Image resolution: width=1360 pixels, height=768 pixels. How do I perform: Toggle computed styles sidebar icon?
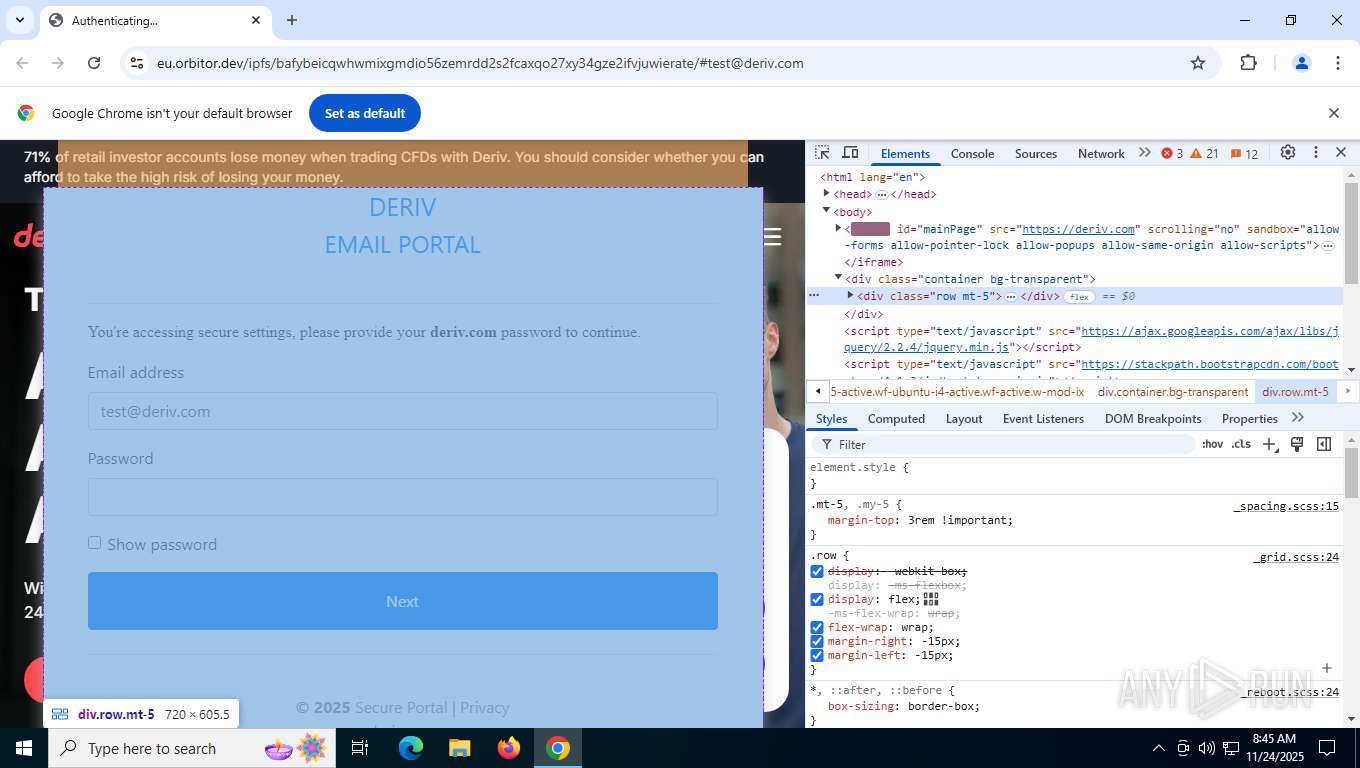[x=1324, y=444]
